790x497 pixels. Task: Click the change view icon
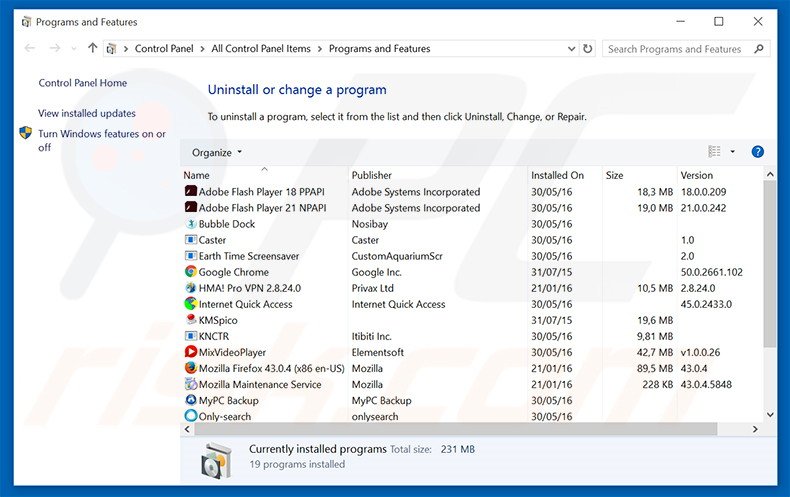[x=714, y=151]
